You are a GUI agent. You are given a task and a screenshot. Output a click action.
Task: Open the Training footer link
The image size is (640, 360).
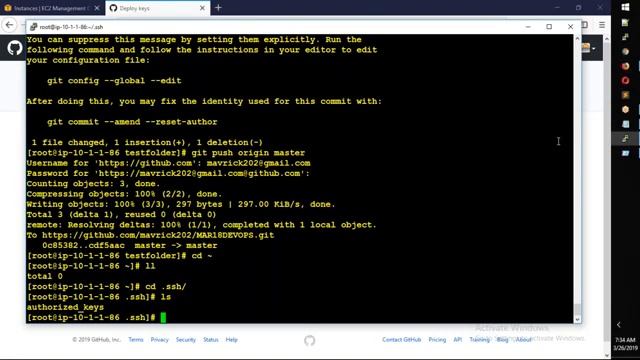pyautogui.click(x=479, y=340)
